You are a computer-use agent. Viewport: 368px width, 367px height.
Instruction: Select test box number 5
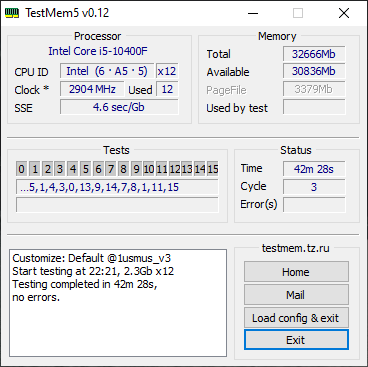85,169
